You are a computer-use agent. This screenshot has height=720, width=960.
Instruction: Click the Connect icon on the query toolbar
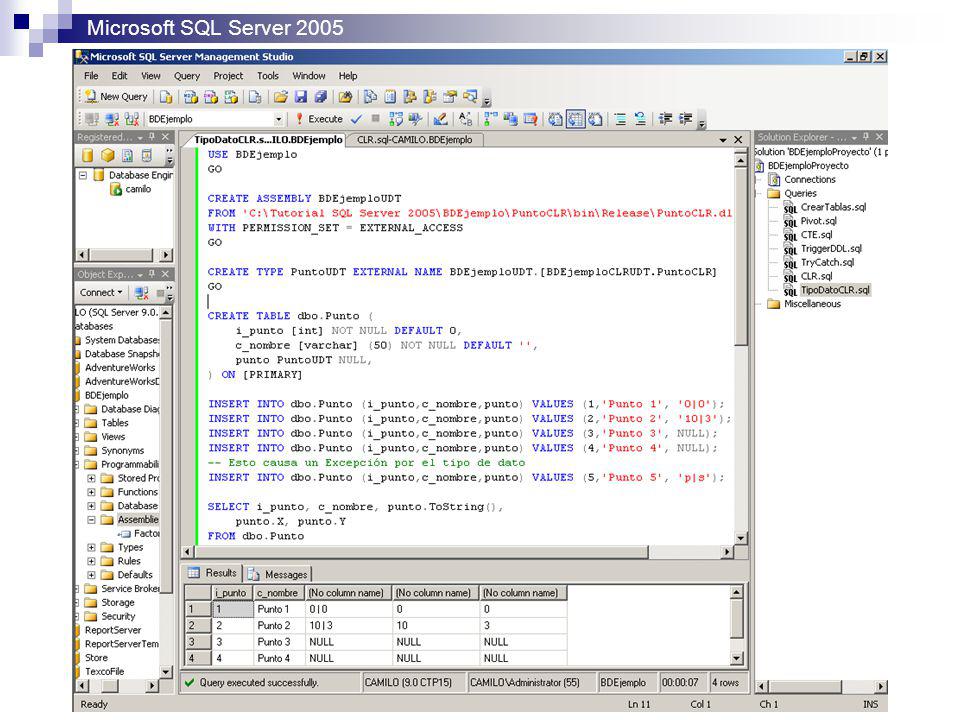point(92,119)
